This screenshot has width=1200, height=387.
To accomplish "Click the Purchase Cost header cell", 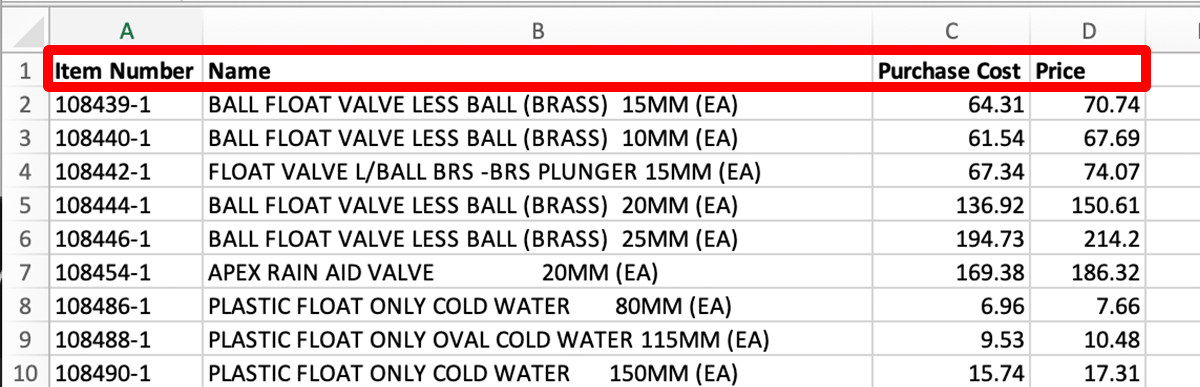I will click(951, 71).
